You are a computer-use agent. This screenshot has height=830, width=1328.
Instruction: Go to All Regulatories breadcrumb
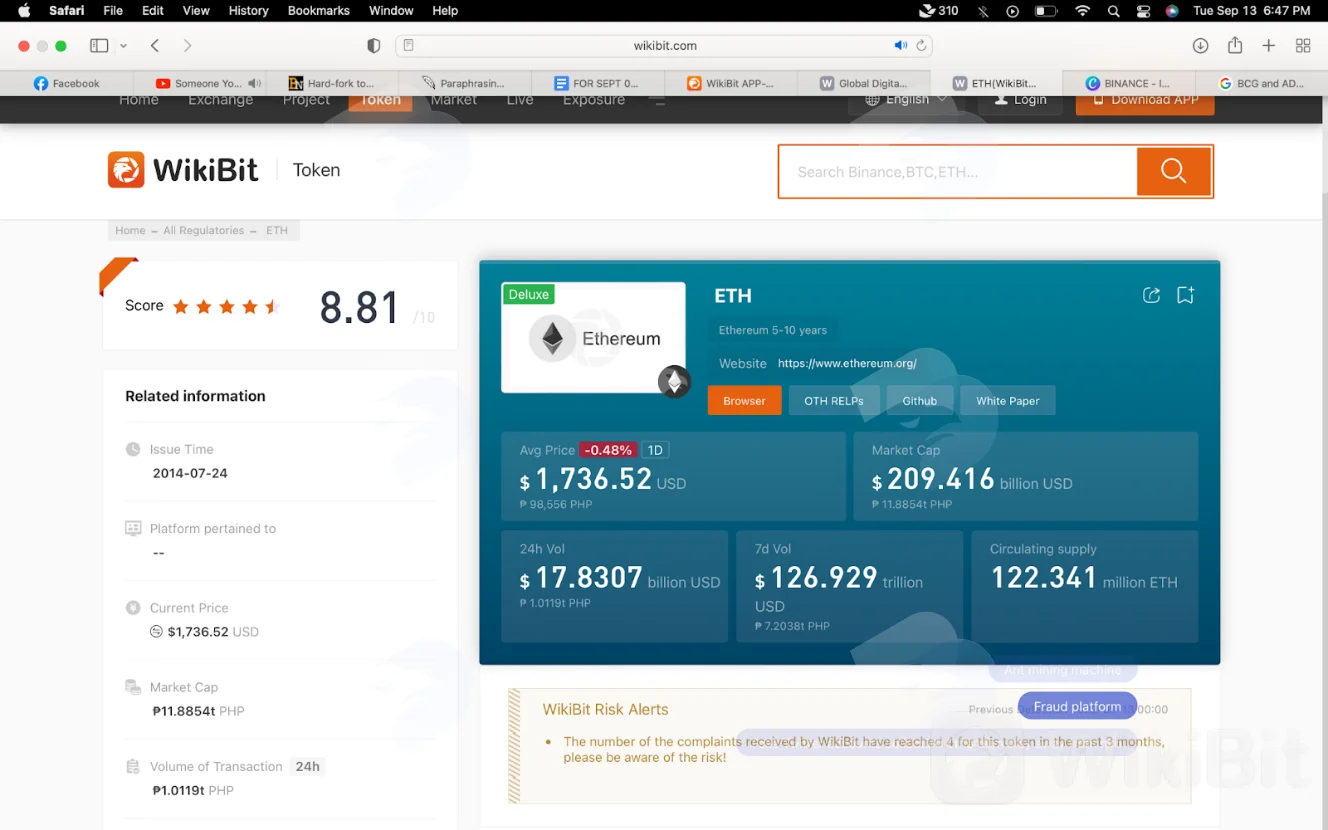pyautogui.click(x=204, y=230)
